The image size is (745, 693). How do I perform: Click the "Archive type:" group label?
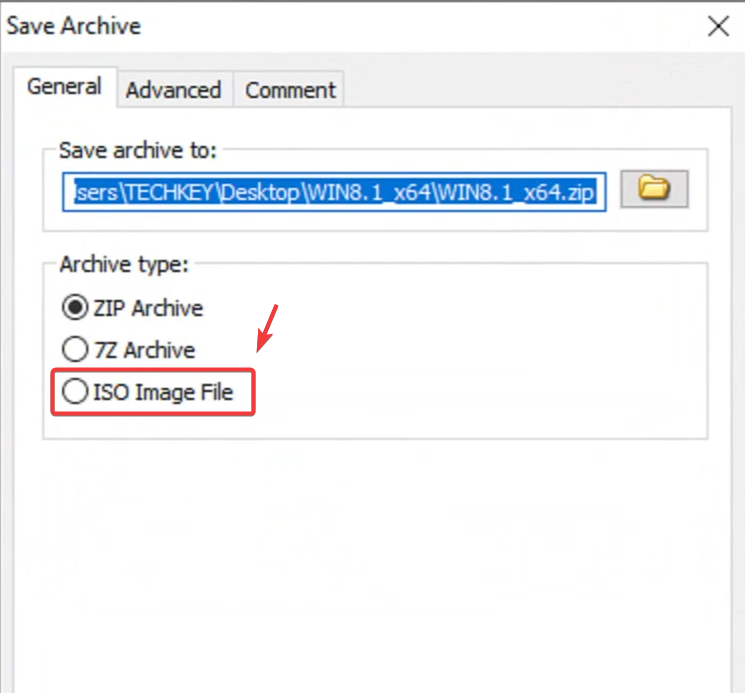123,265
